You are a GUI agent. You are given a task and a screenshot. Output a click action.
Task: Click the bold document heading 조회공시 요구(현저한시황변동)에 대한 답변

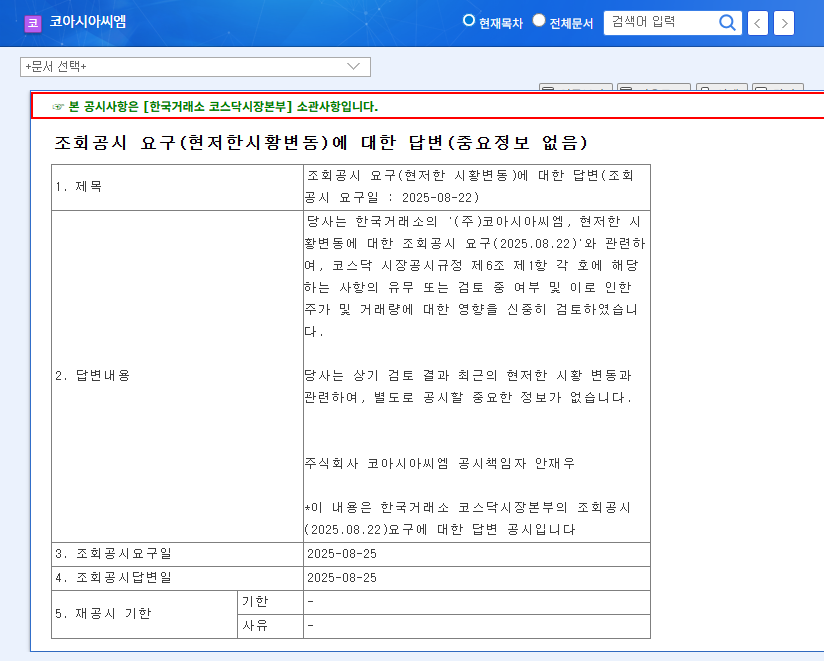(x=321, y=142)
